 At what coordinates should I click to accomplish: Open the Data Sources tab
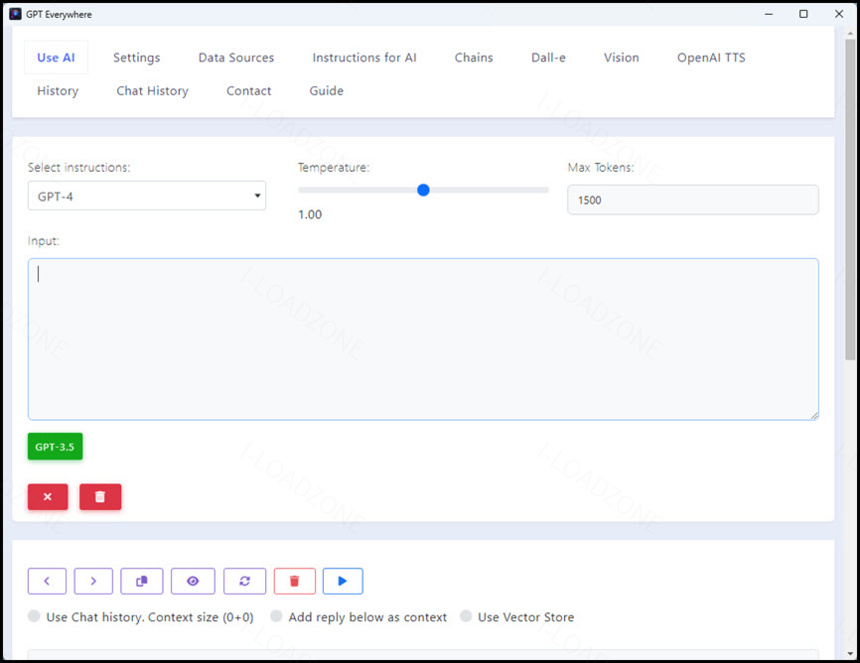pos(236,58)
